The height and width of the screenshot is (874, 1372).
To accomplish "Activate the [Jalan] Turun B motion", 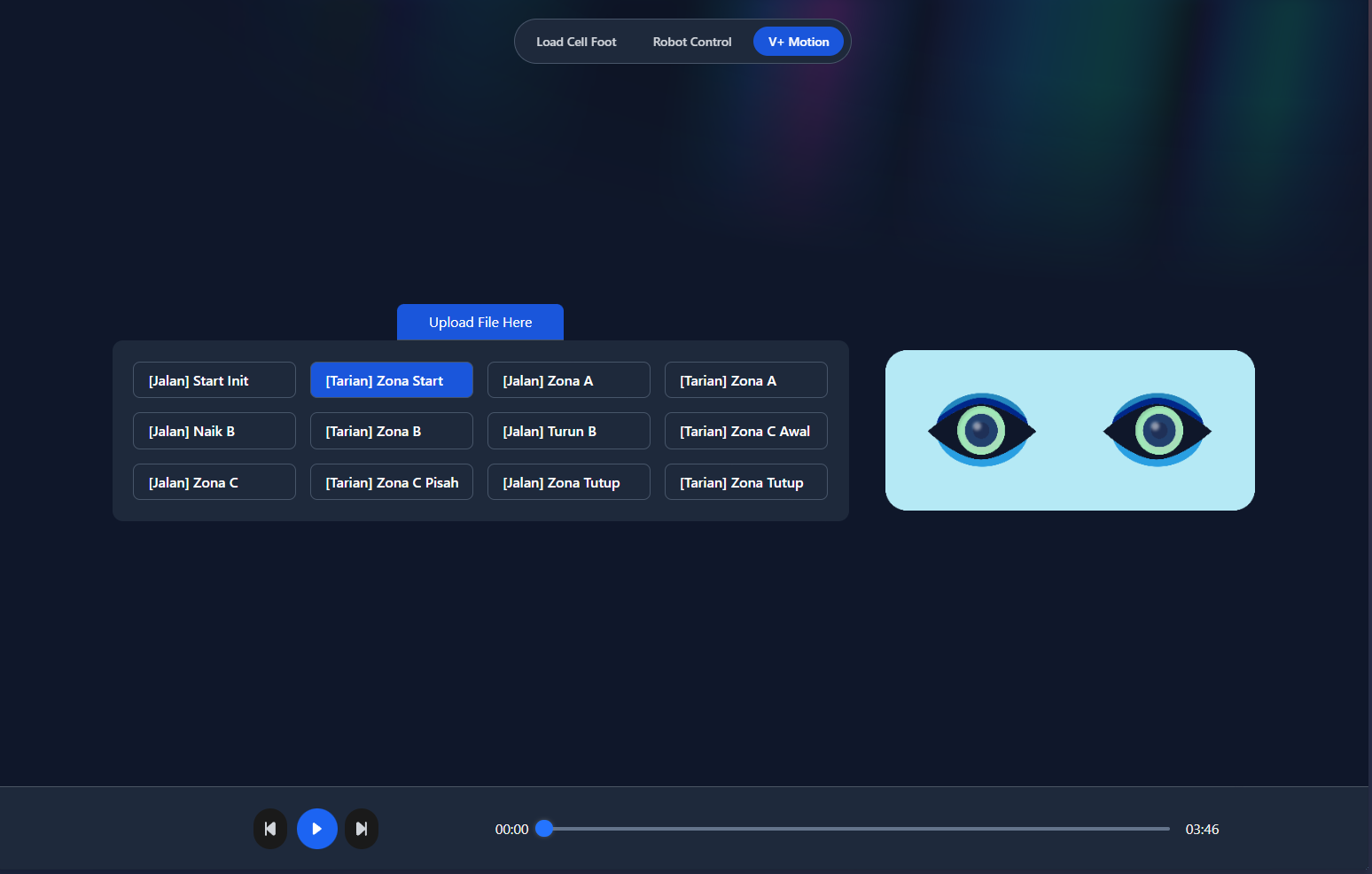I will pyautogui.click(x=569, y=432).
